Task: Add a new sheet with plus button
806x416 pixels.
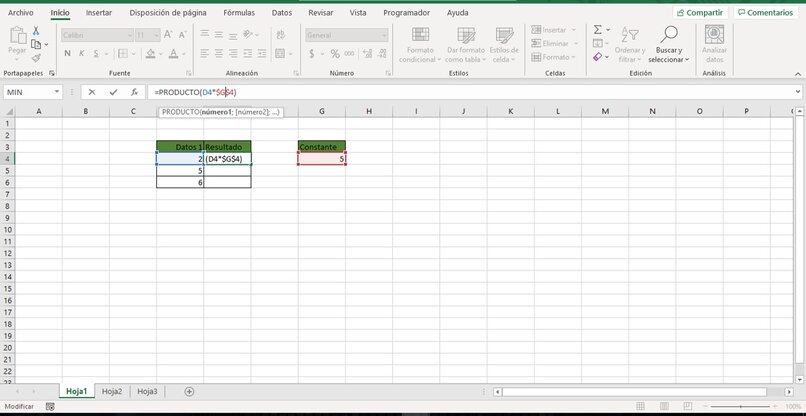Action: click(189, 391)
